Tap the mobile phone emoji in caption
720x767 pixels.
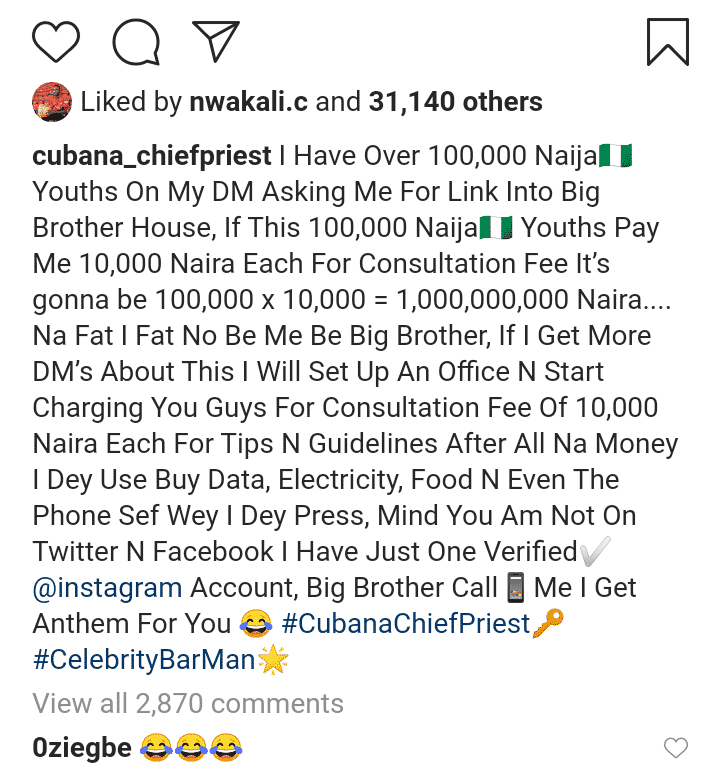coord(517,587)
